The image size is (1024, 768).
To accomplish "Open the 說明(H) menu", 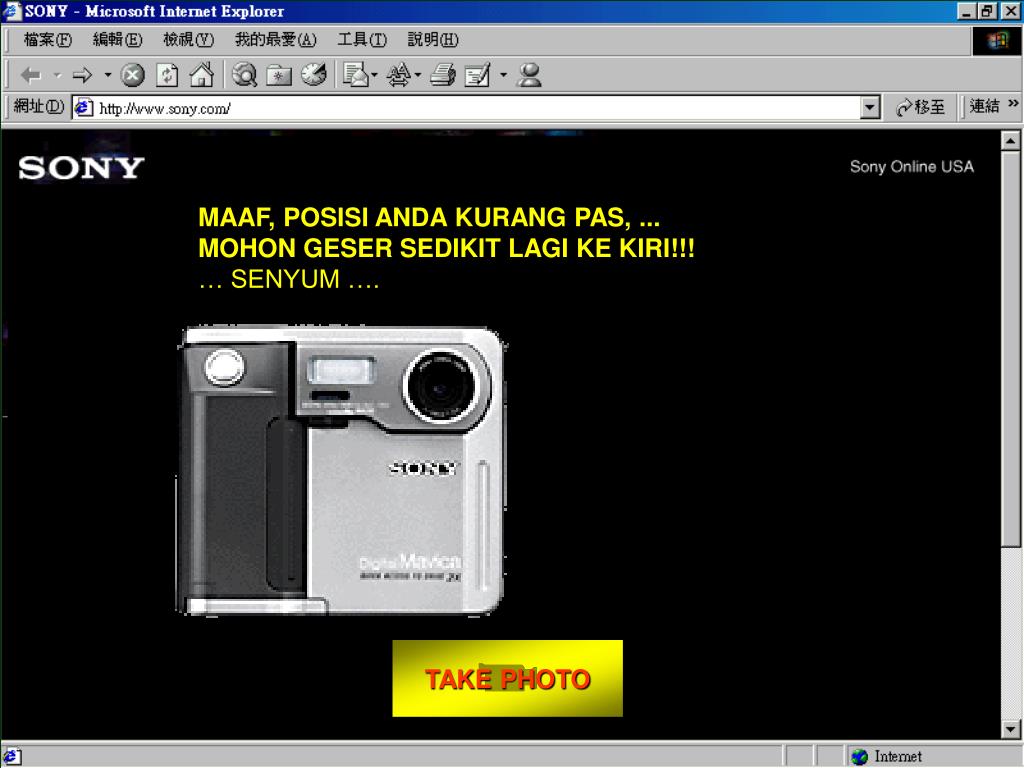I will click(433, 40).
